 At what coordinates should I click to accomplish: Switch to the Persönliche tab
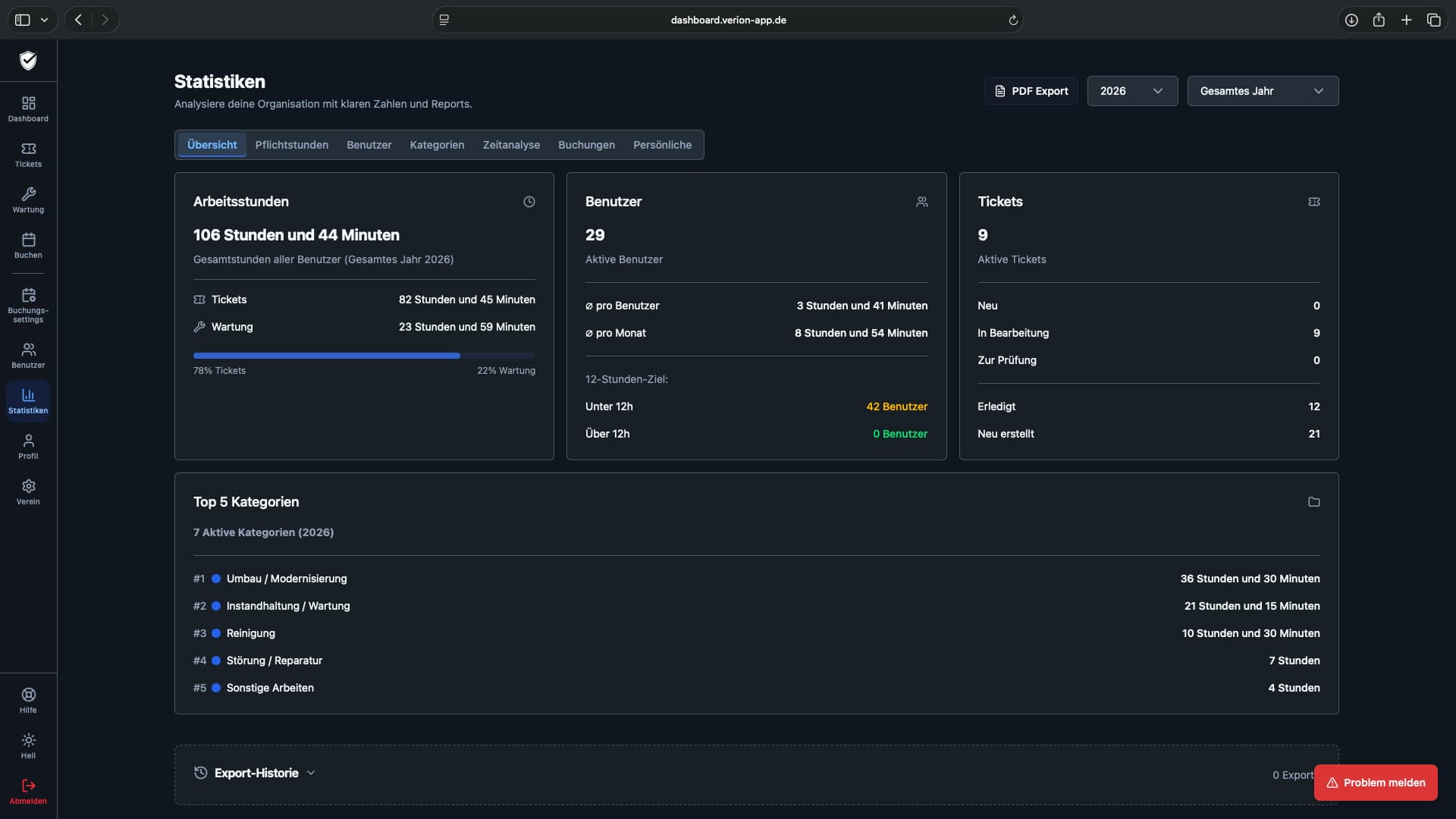662,145
